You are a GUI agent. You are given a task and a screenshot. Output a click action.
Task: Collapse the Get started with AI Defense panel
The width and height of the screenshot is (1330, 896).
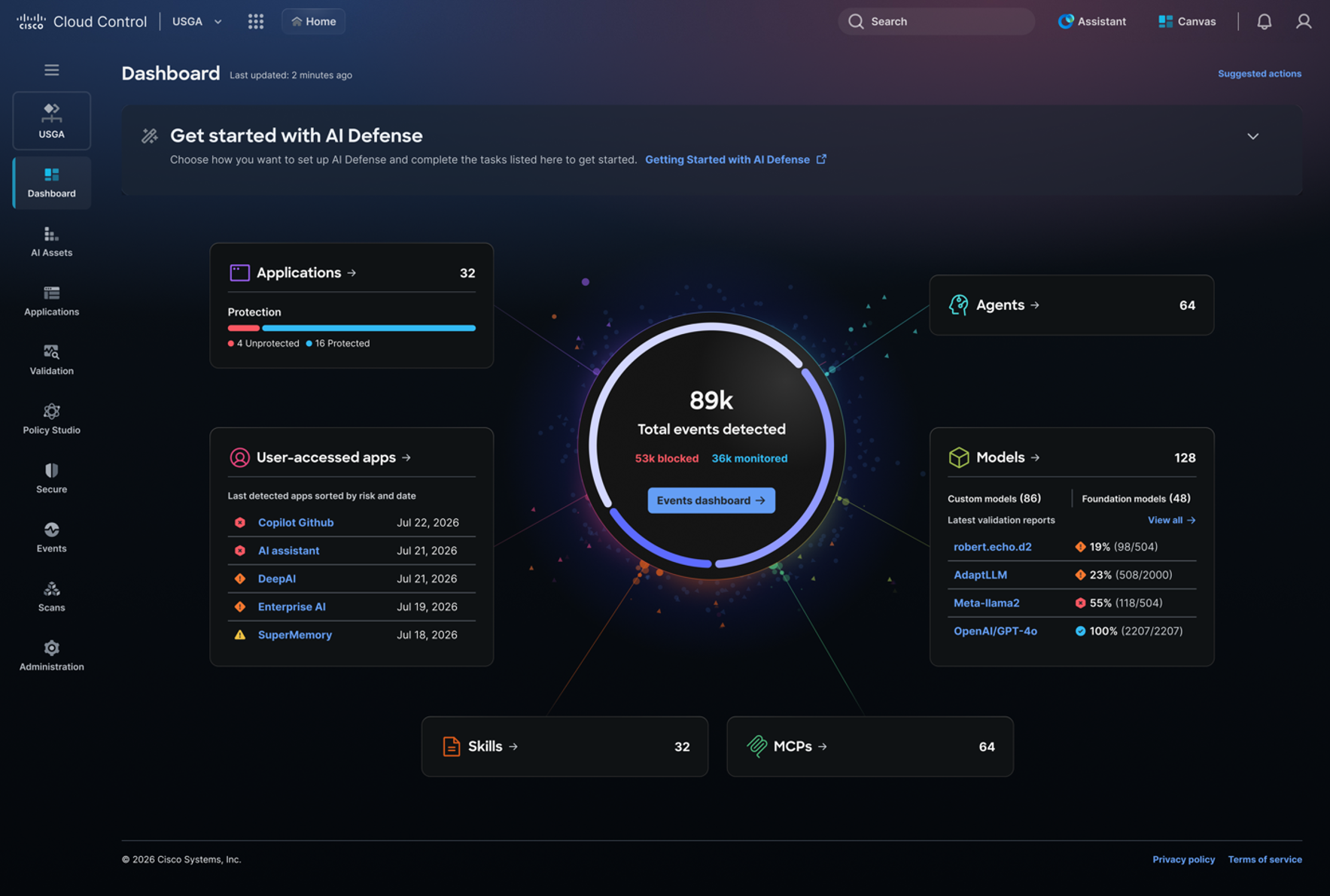tap(1252, 136)
